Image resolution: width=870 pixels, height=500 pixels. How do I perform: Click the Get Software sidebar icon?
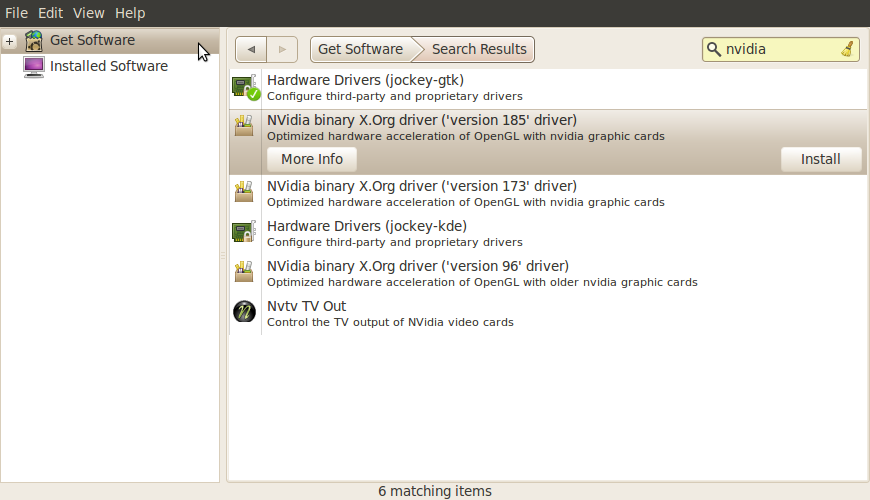click(x=34, y=41)
